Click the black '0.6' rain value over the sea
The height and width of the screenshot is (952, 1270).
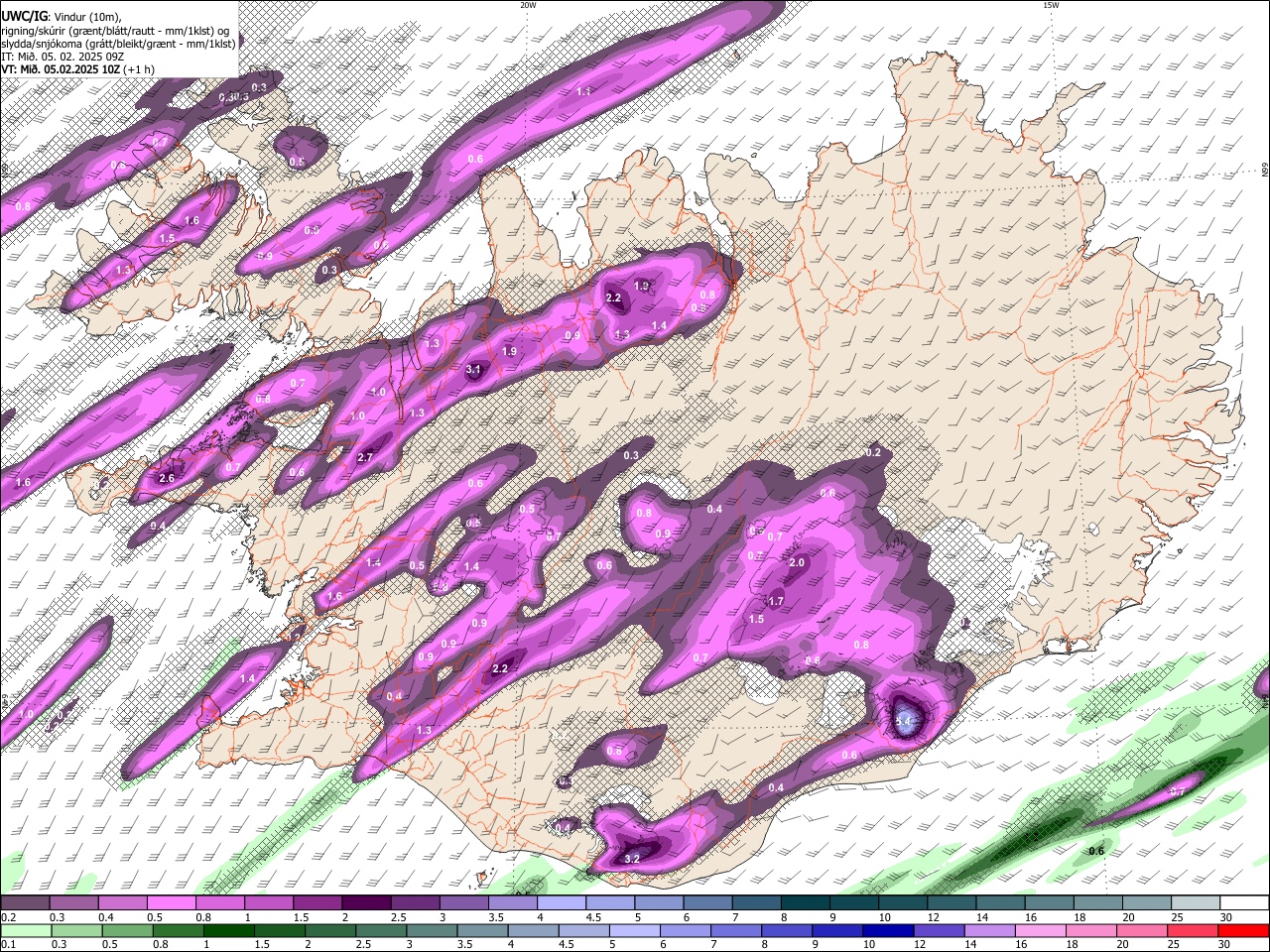[x=1096, y=851]
